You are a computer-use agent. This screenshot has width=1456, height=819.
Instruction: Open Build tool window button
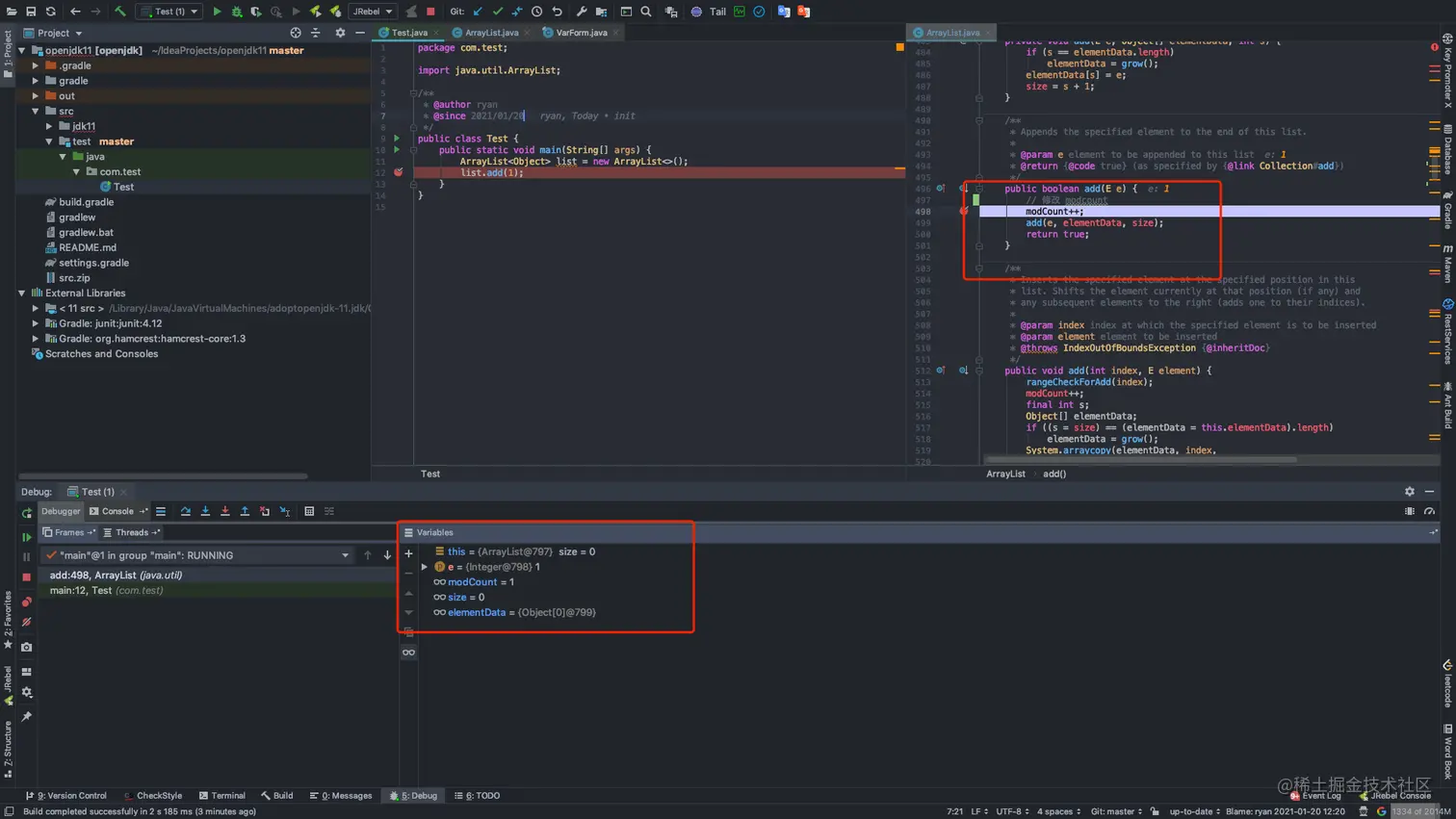click(276, 796)
